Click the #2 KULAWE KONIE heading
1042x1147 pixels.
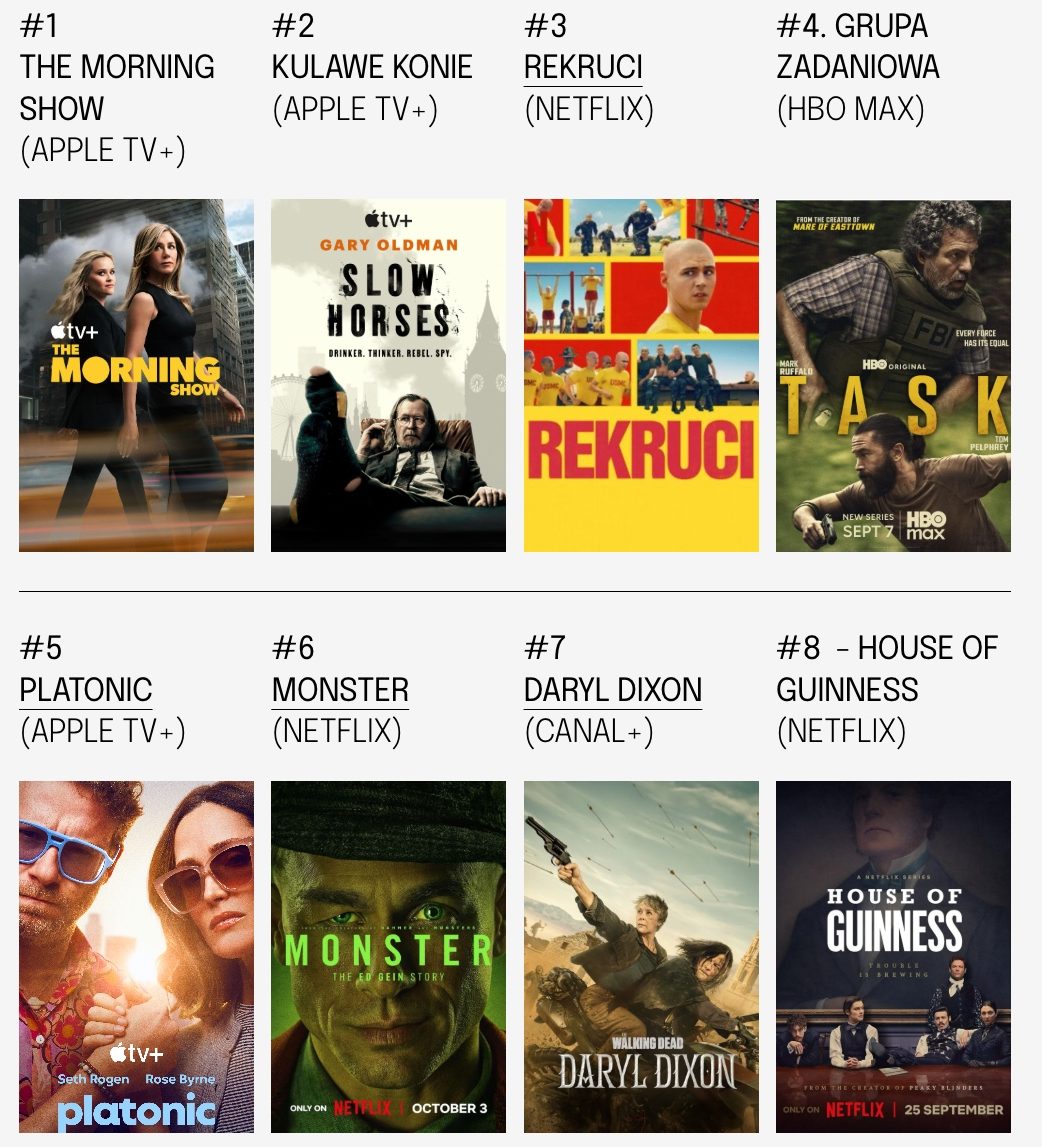click(x=372, y=67)
